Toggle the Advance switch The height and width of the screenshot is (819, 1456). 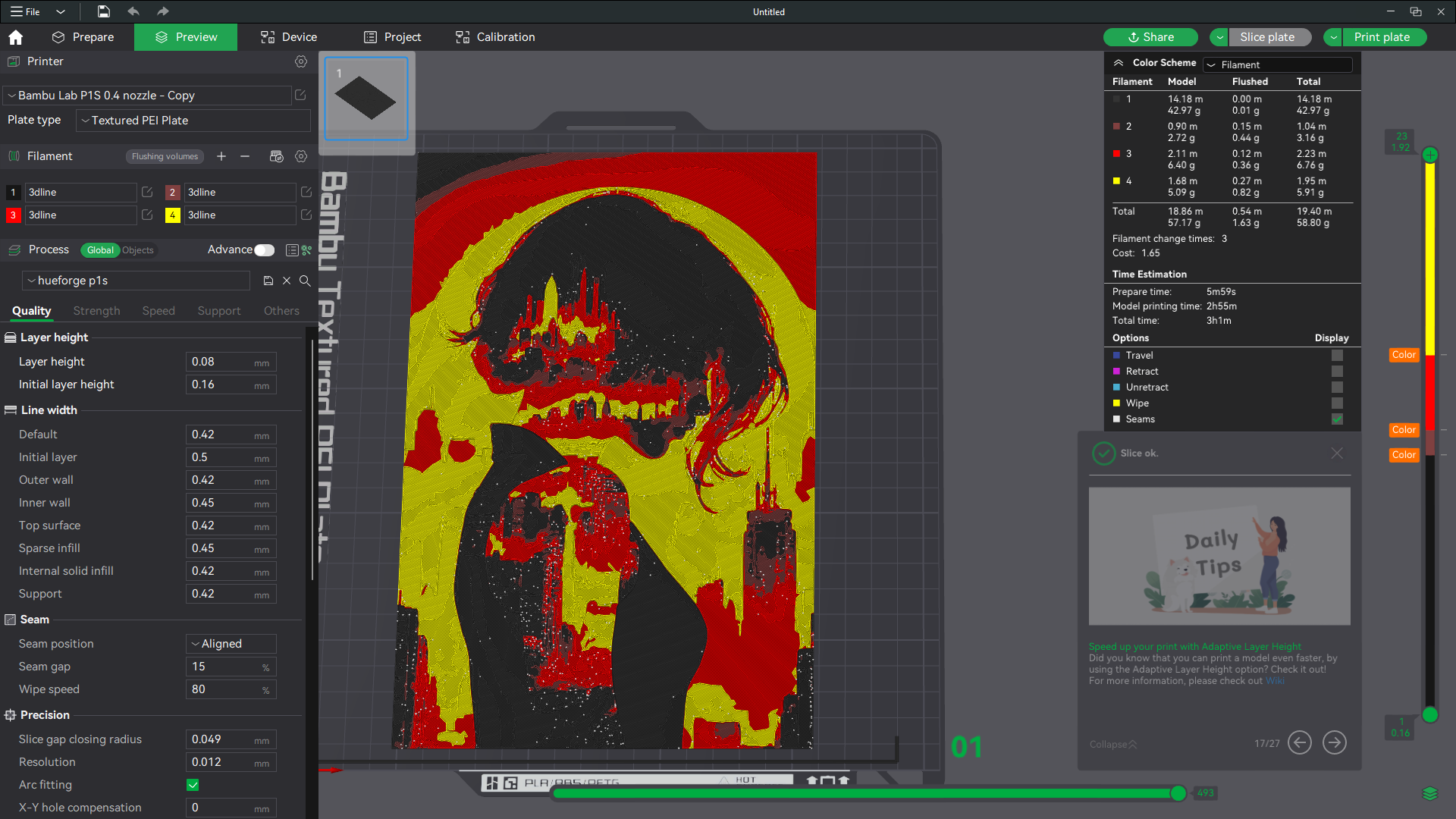pyautogui.click(x=265, y=250)
